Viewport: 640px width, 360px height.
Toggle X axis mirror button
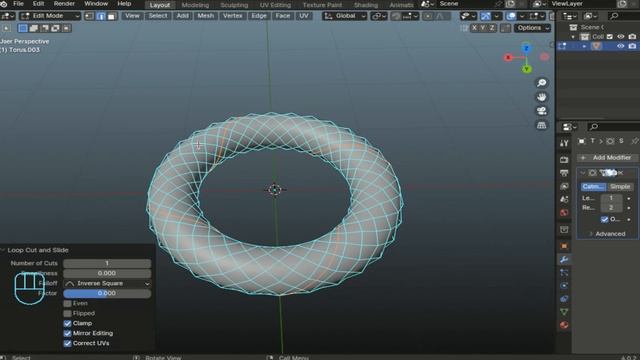pos(474,28)
